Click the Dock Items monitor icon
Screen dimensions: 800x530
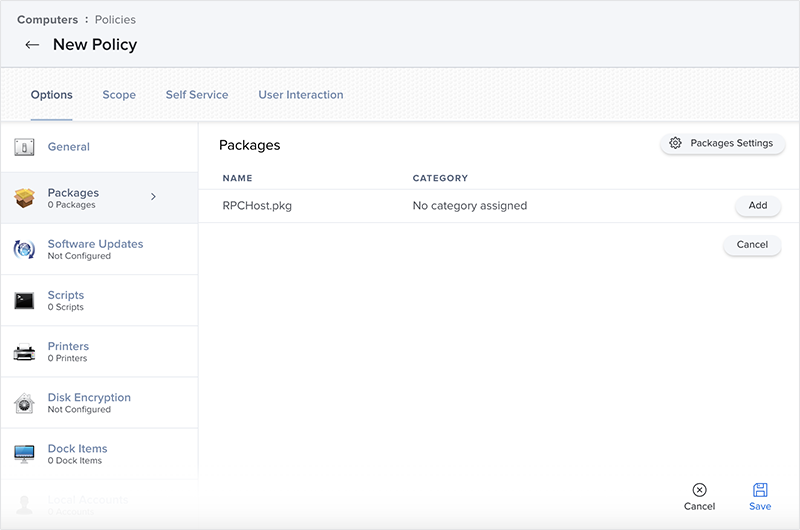[25, 454]
